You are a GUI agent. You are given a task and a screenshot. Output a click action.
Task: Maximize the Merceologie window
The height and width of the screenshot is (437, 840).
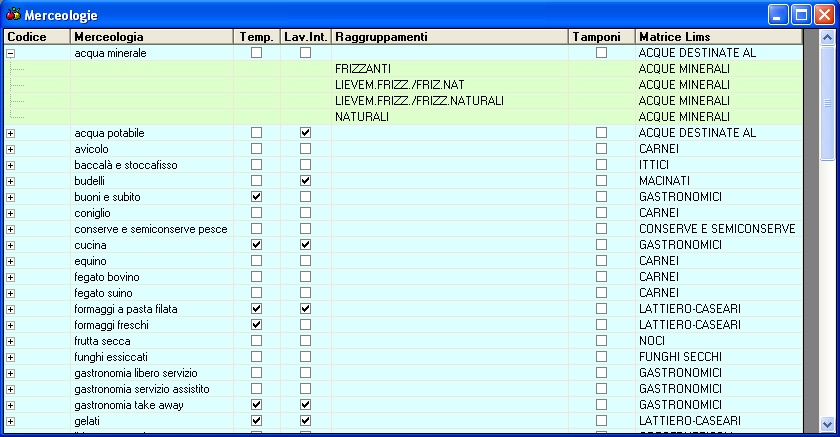pos(802,15)
